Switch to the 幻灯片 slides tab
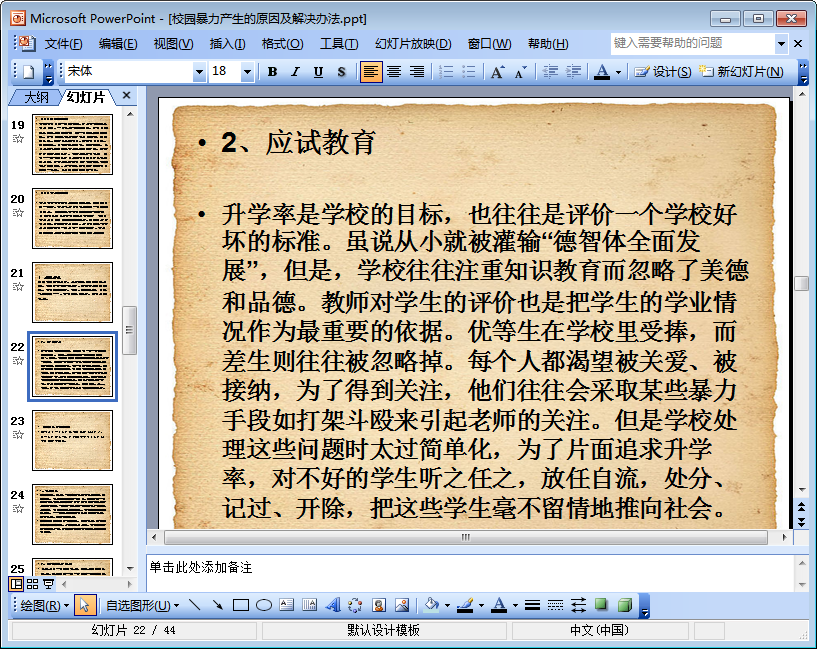Image resolution: width=817 pixels, height=649 pixels. click(x=86, y=97)
